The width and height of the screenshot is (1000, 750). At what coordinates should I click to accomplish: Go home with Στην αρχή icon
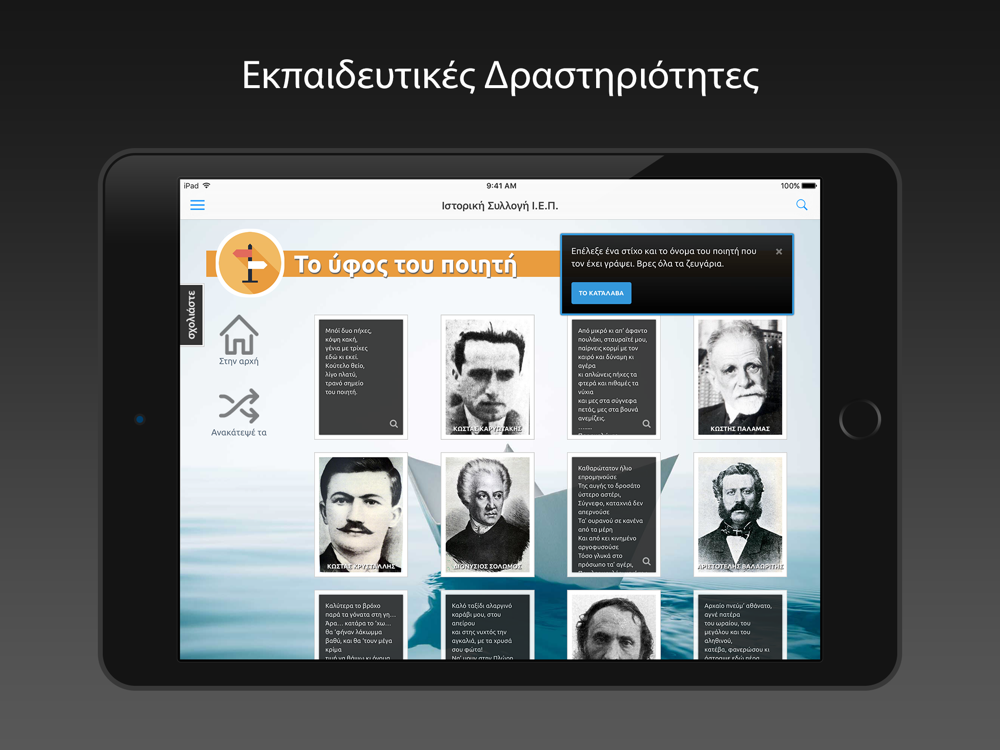pos(239,341)
